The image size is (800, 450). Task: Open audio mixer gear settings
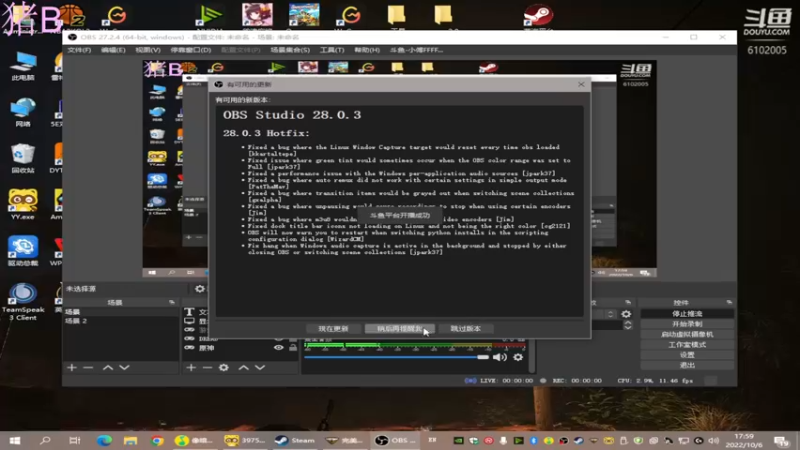(518, 357)
